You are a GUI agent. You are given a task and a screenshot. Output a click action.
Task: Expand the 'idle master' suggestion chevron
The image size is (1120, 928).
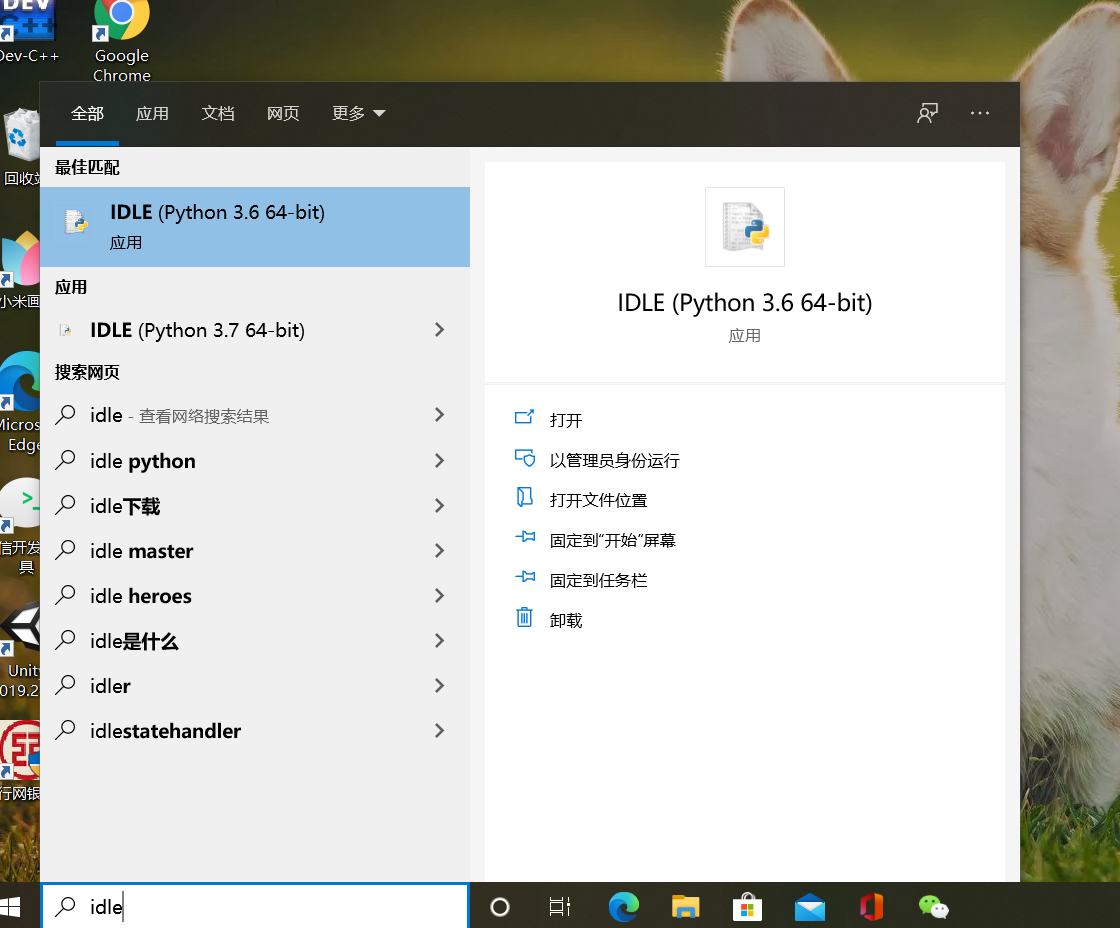[x=439, y=551]
